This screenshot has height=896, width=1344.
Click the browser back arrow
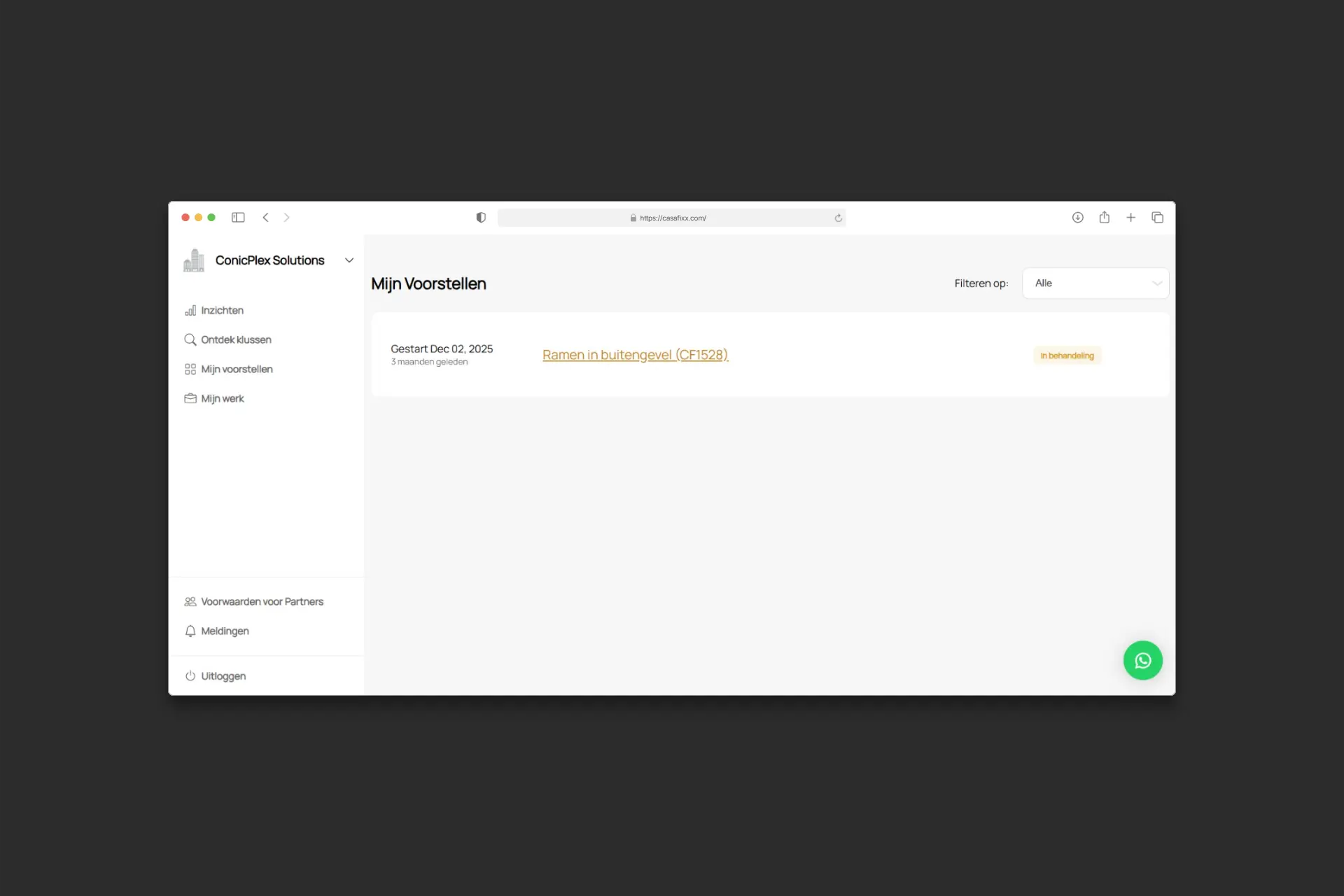(x=265, y=218)
